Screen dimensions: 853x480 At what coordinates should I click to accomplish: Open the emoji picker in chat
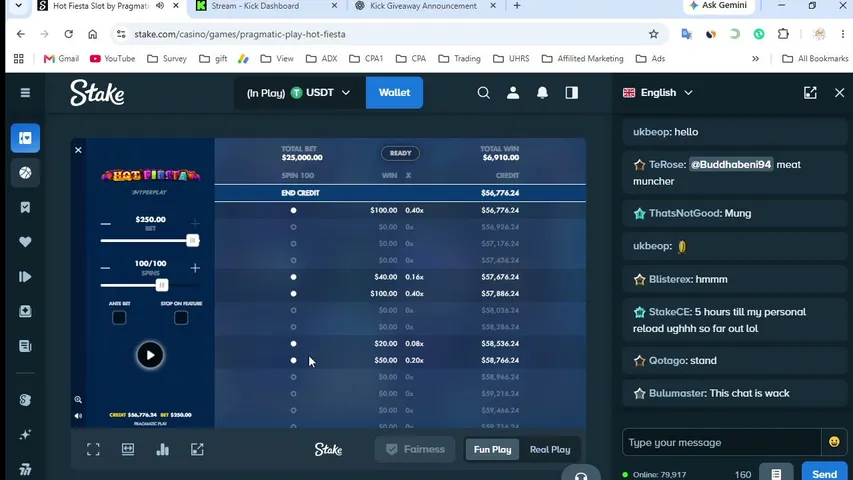[x=834, y=442]
